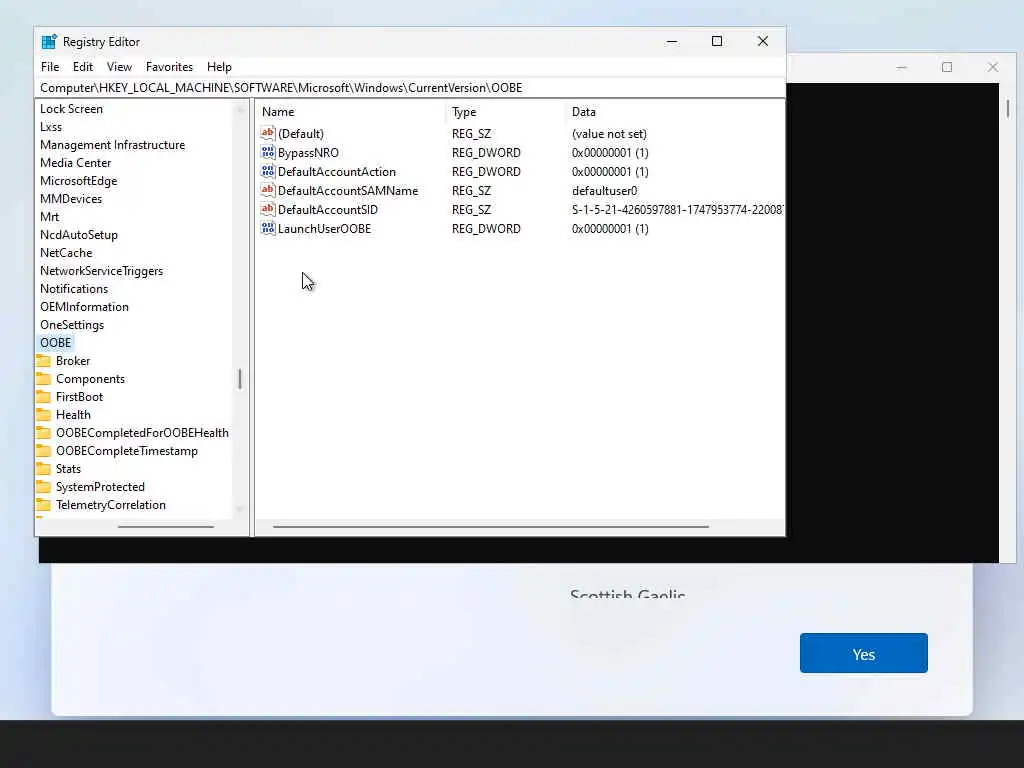The image size is (1024, 768).
Task: Open the Favorites menu
Action: [169, 67]
